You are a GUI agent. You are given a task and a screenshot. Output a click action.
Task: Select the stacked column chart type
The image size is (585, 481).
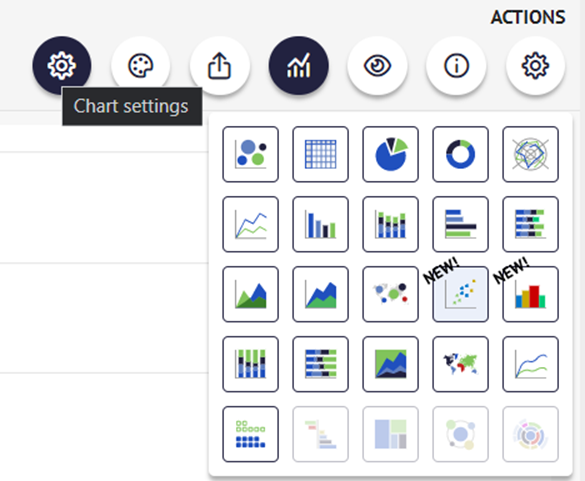pyautogui.click(x=390, y=224)
